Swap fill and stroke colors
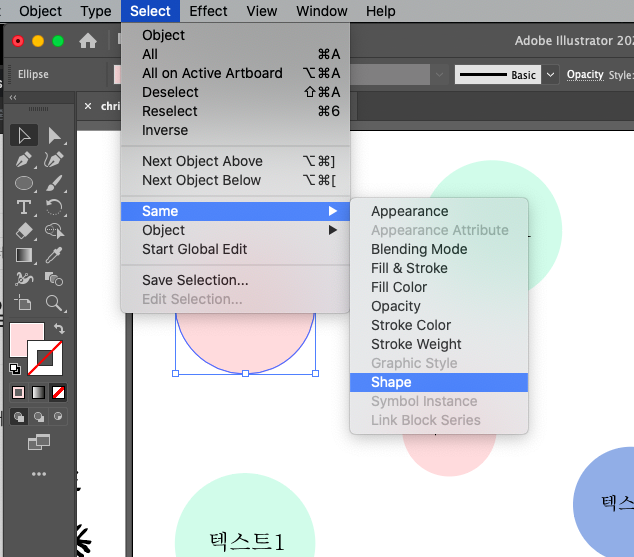The width and height of the screenshot is (634, 557). click(x=59, y=328)
